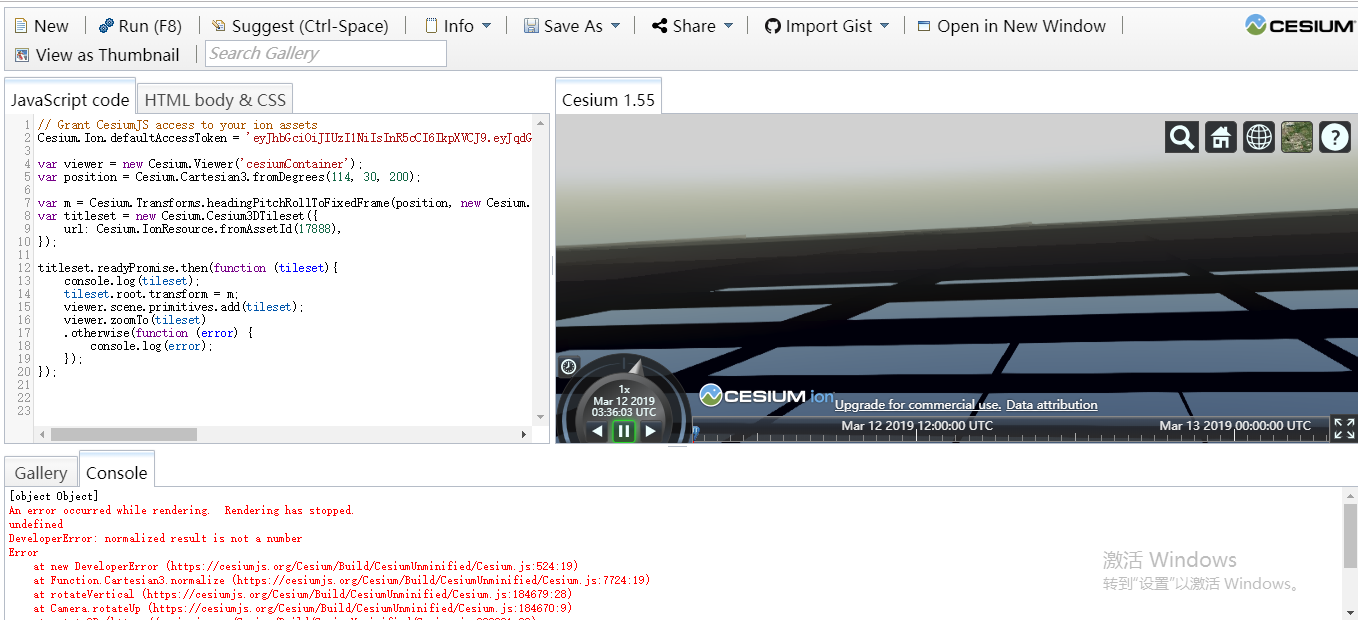Click code editor scroll down arrow
The width and height of the screenshot is (1358, 620).
coord(541,416)
